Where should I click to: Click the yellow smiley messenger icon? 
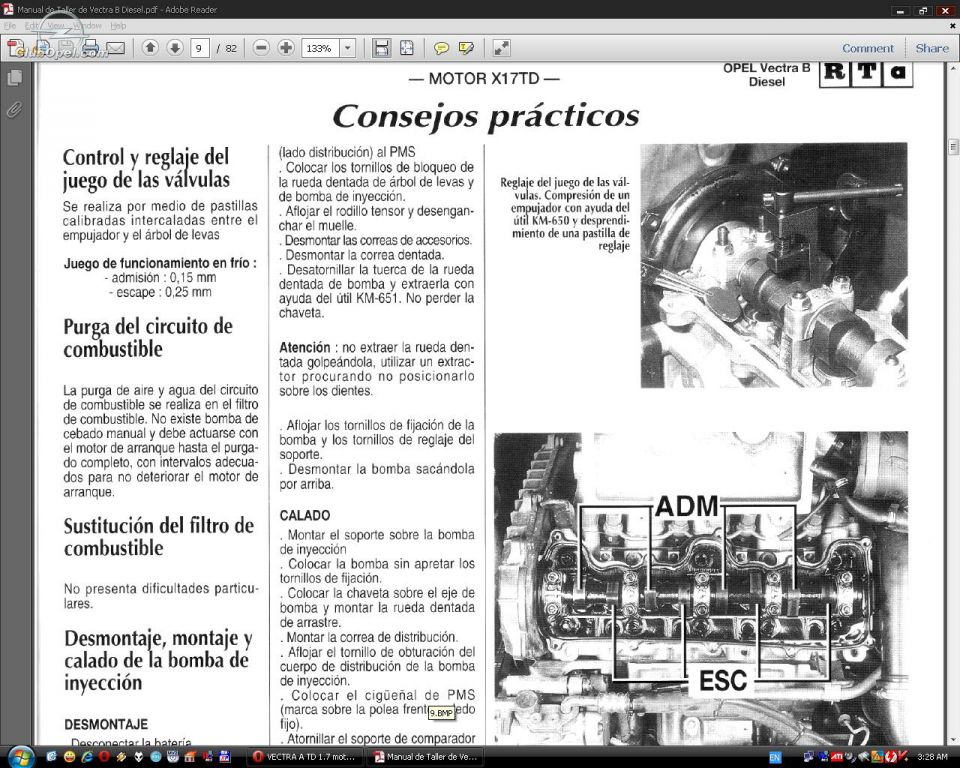(69, 758)
